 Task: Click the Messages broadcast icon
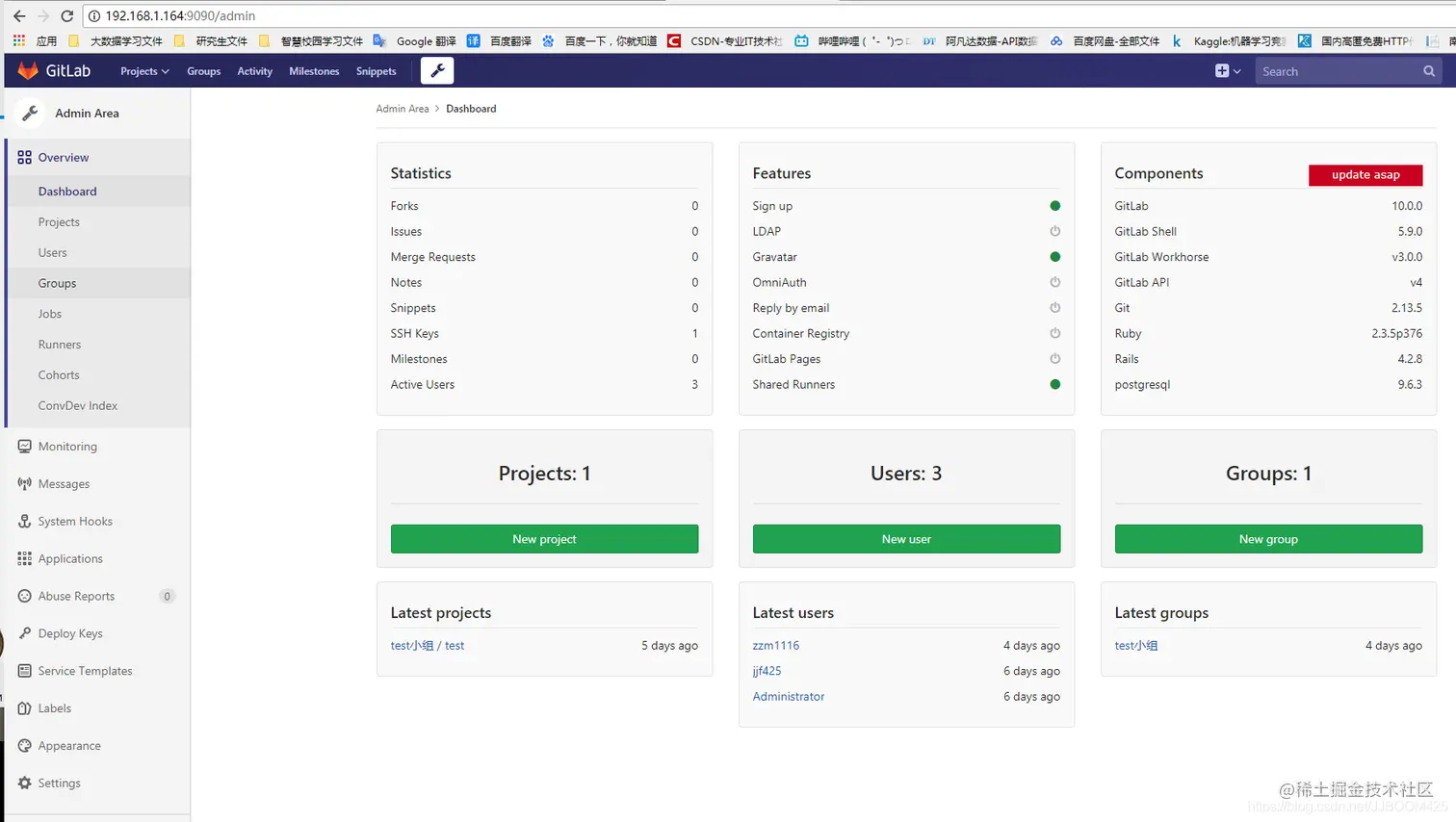point(25,483)
